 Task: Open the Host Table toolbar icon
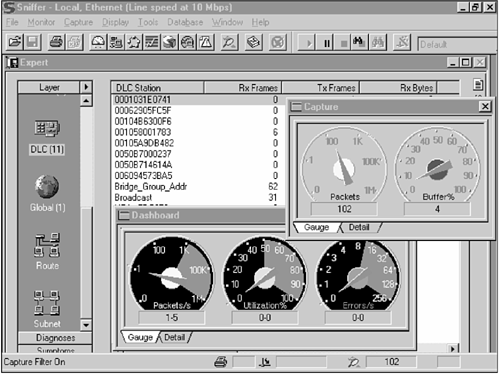coord(116,42)
